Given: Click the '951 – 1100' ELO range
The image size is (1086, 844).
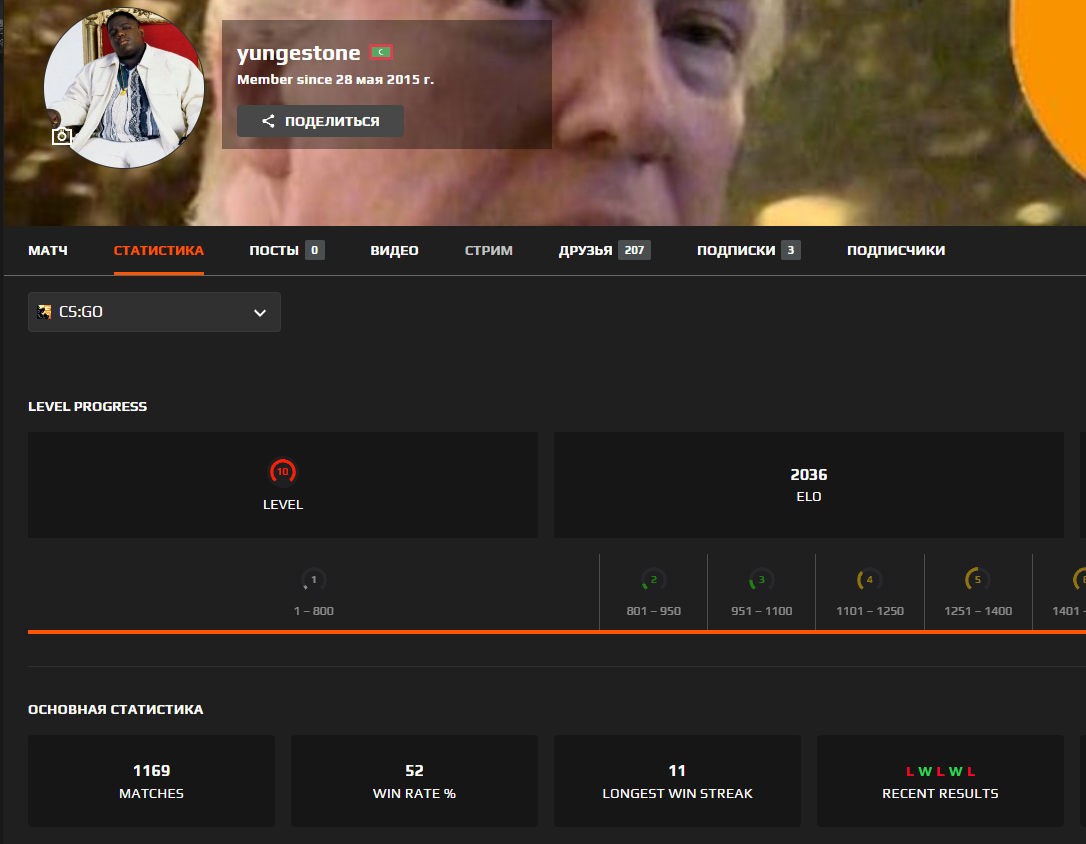Looking at the screenshot, I should click(761, 611).
